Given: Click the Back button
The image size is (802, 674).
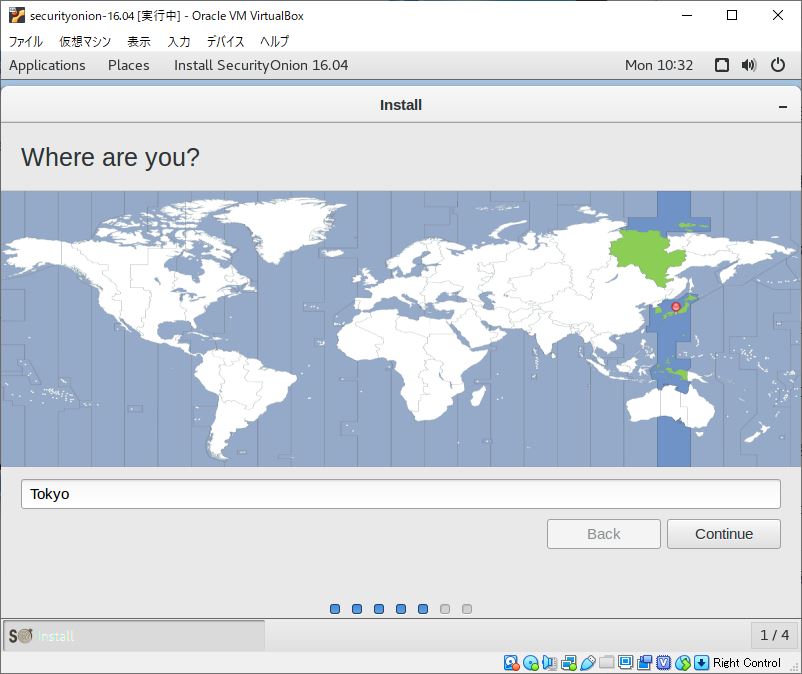Looking at the screenshot, I should 604,534.
